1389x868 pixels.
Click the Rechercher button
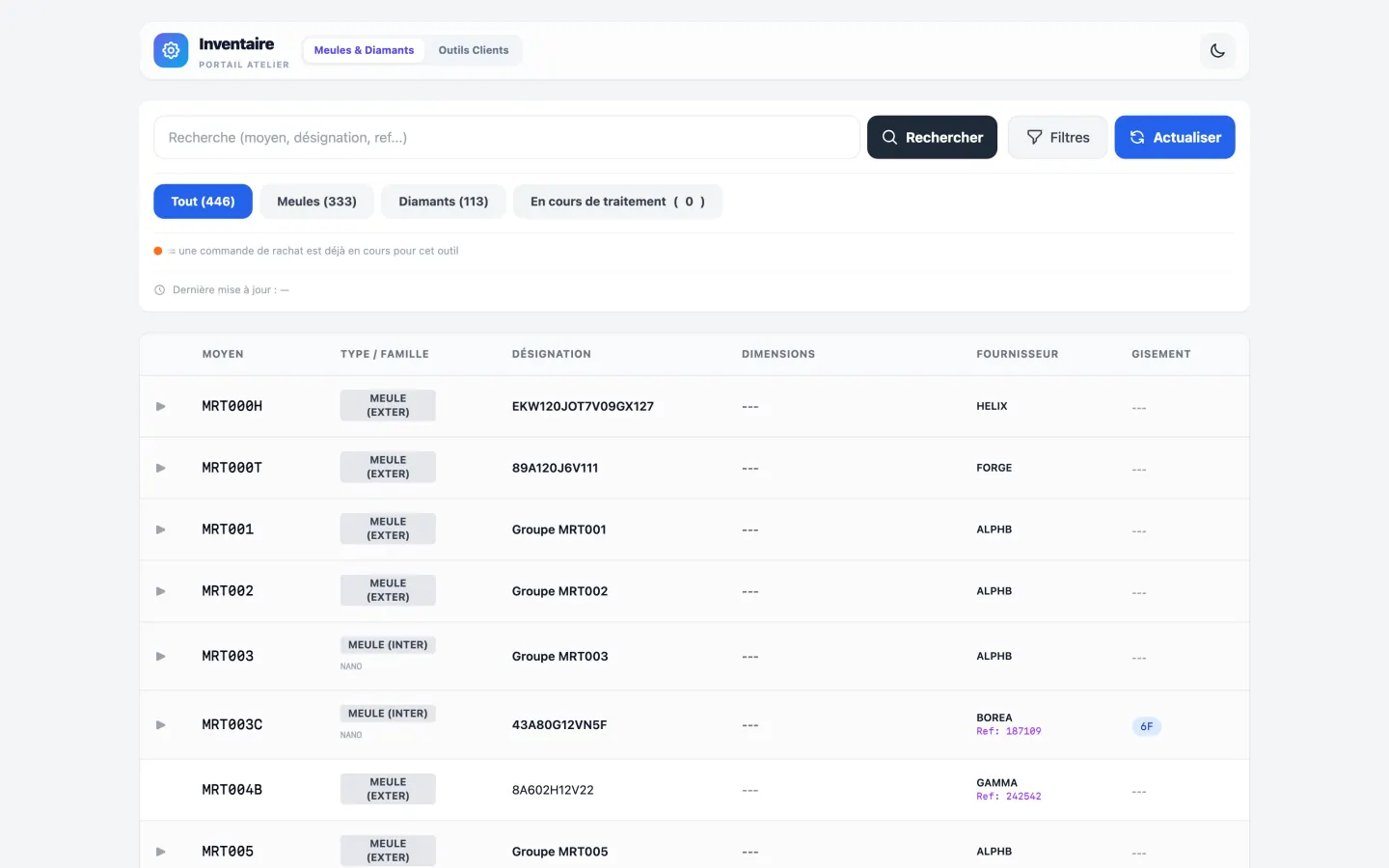coord(932,137)
